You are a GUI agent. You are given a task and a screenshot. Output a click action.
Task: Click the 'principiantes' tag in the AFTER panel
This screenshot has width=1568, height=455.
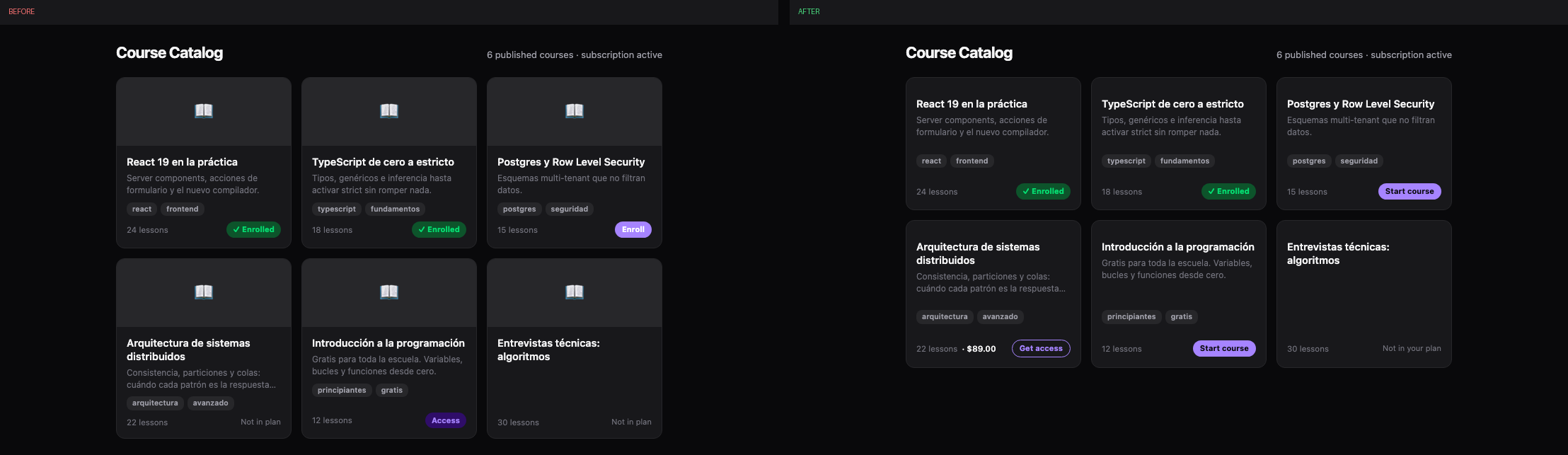point(1131,316)
